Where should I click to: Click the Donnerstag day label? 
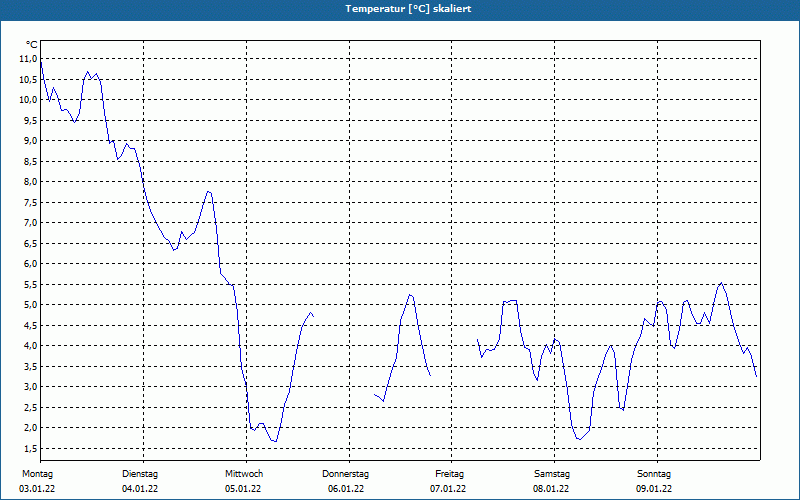pos(345,474)
